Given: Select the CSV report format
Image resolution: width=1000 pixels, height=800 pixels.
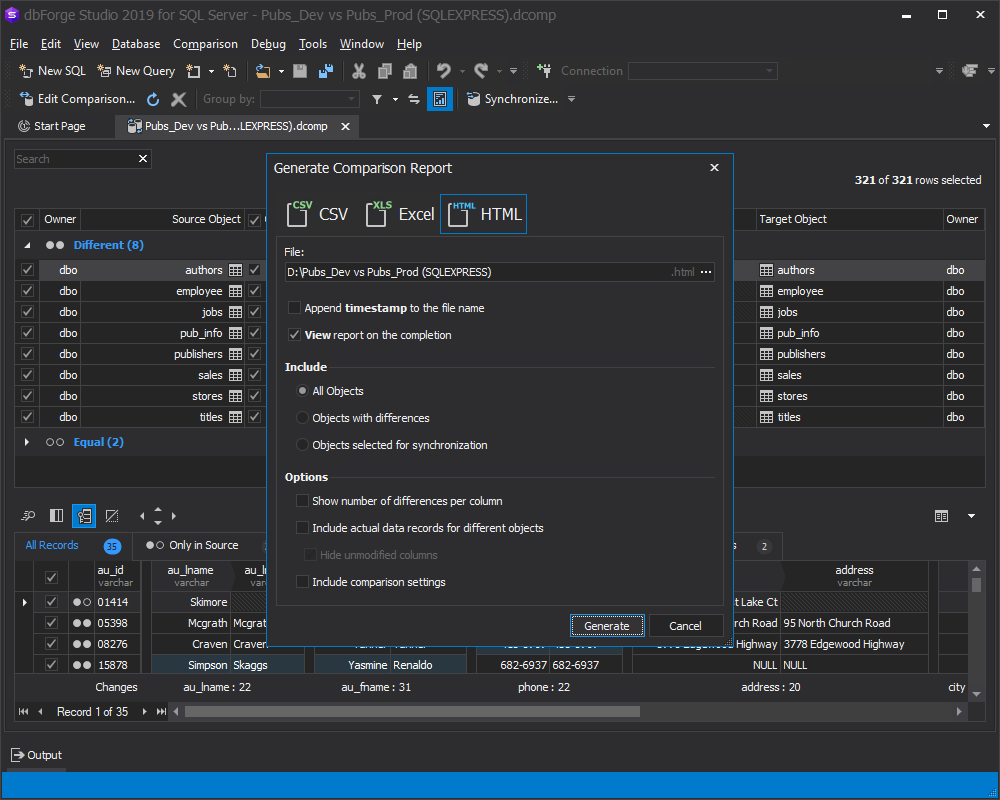Looking at the screenshot, I should click(x=317, y=214).
